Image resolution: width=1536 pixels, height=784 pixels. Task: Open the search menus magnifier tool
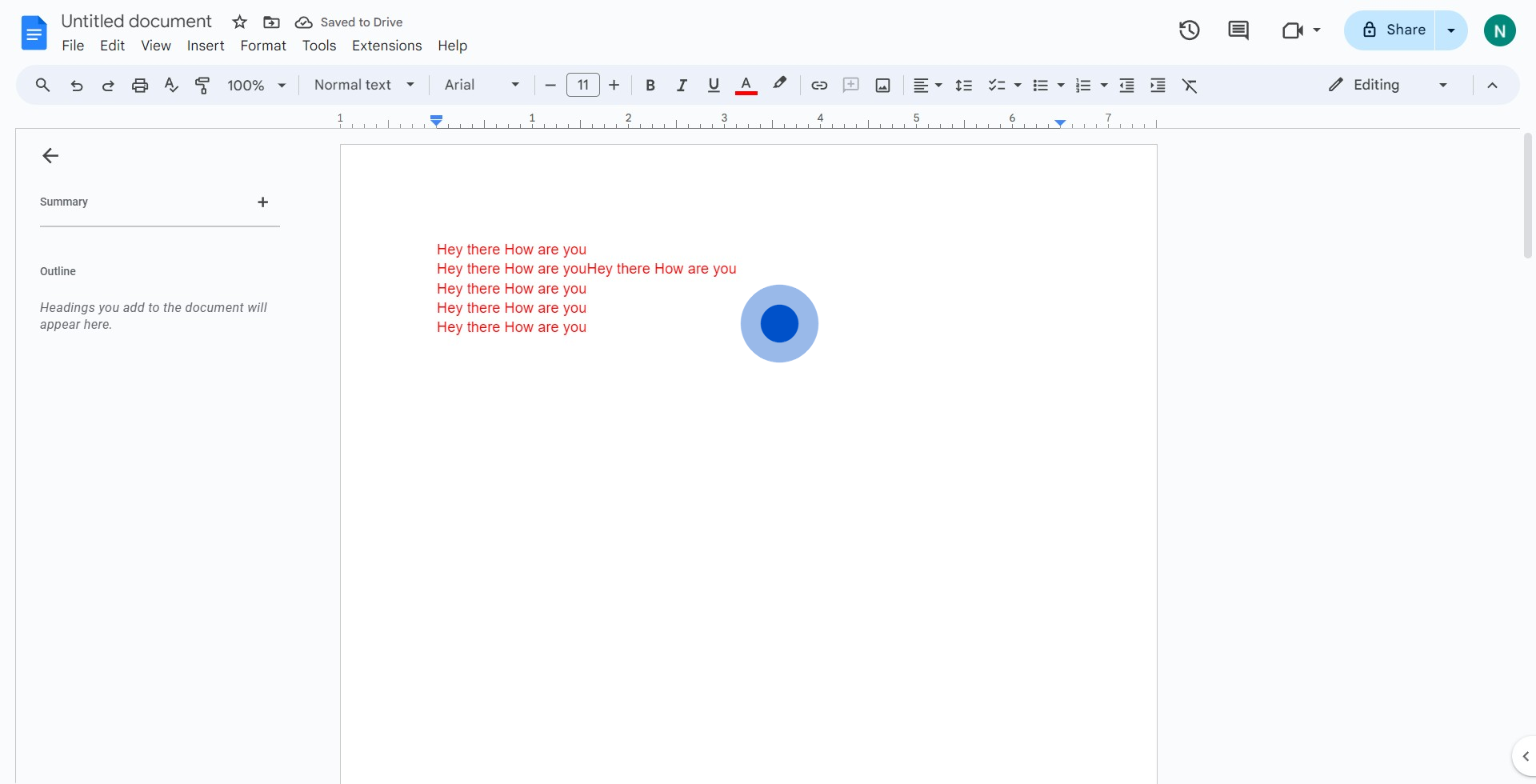[x=42, y=85]
